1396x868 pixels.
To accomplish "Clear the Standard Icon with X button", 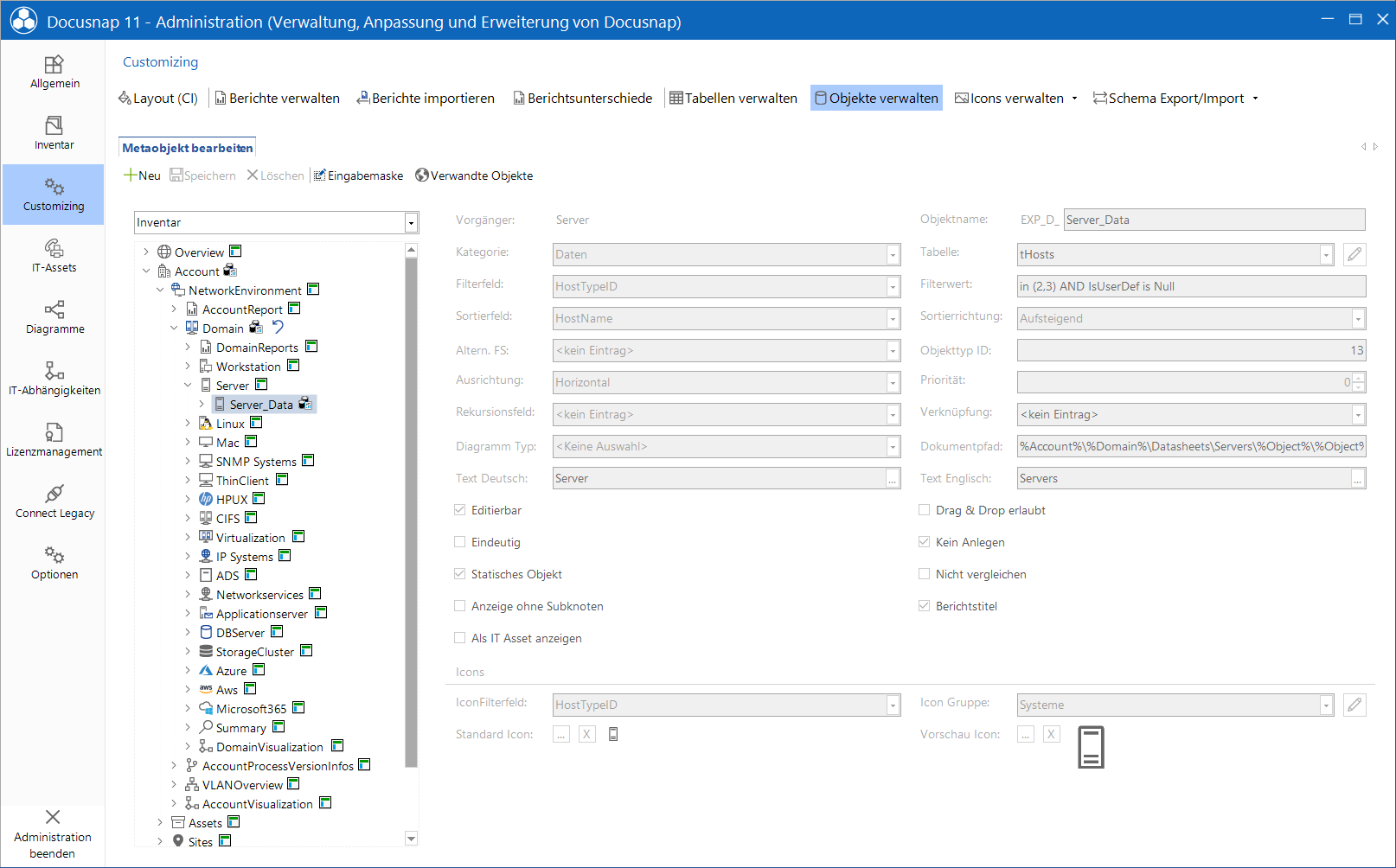I will 586,734.
